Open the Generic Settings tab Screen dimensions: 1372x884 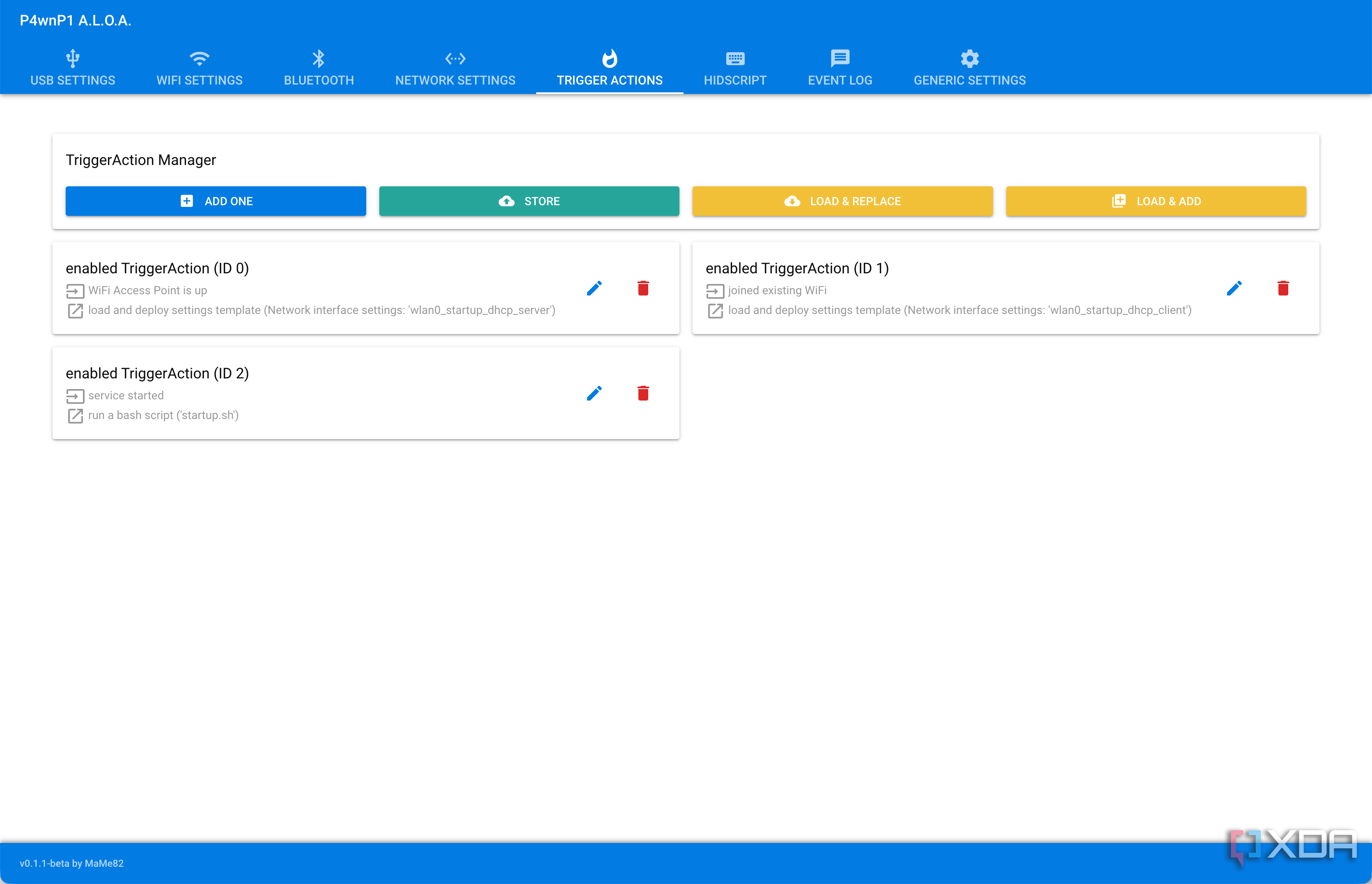pyautogui.click(x=970, y=68)
